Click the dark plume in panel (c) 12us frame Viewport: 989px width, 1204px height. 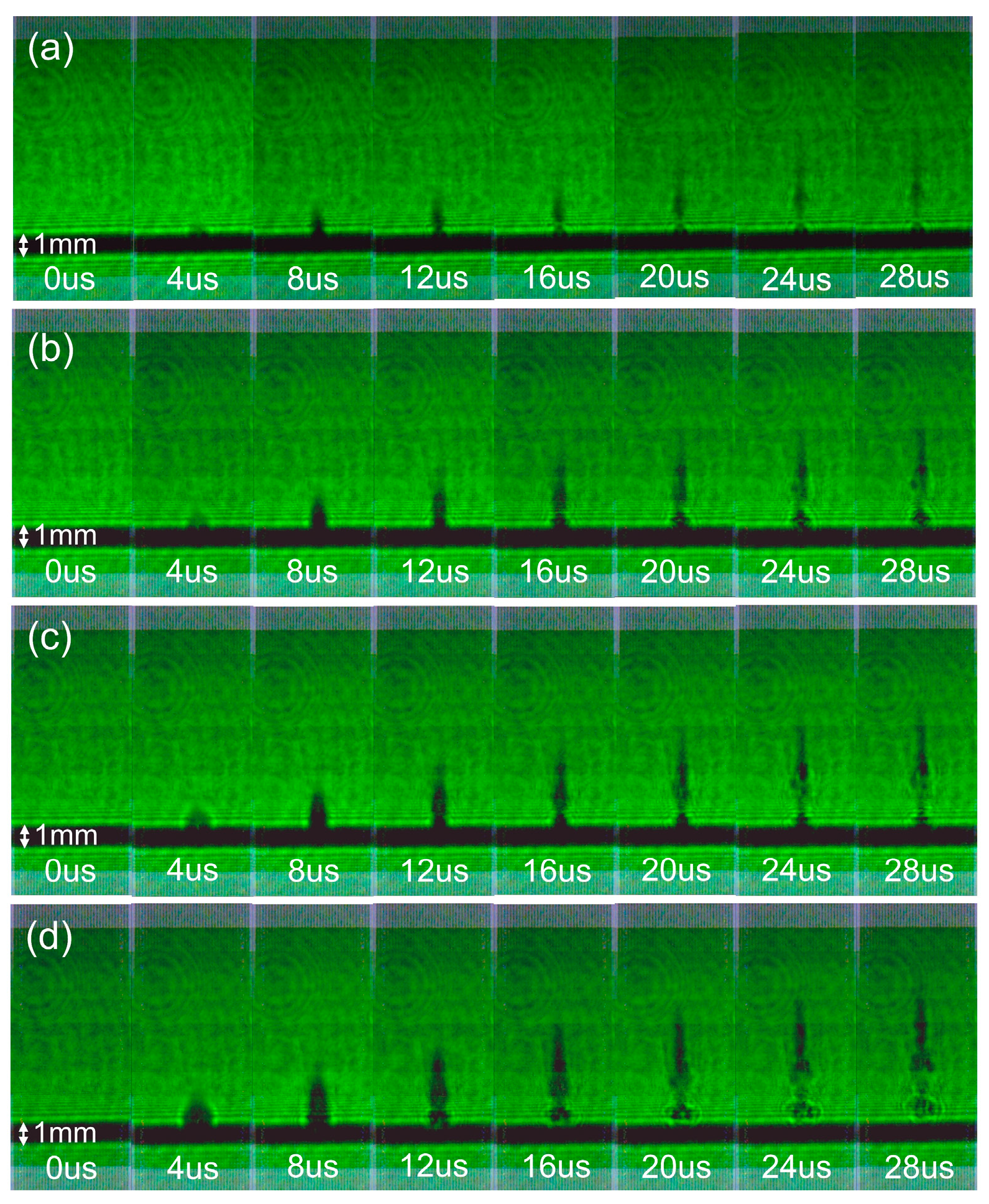439,801
